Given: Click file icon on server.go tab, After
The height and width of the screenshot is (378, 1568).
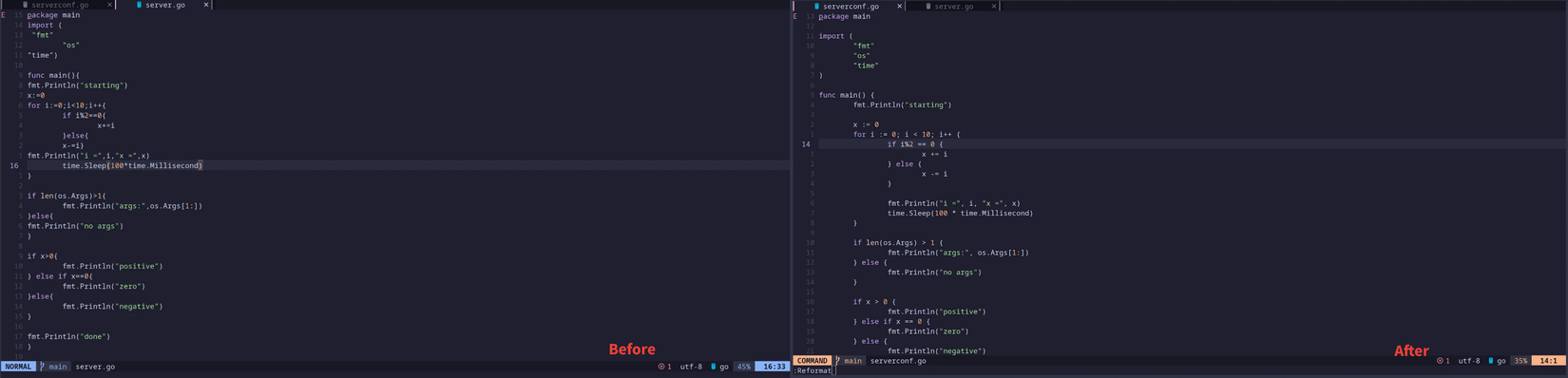Looking at the screenshot, I should (928, 6).
